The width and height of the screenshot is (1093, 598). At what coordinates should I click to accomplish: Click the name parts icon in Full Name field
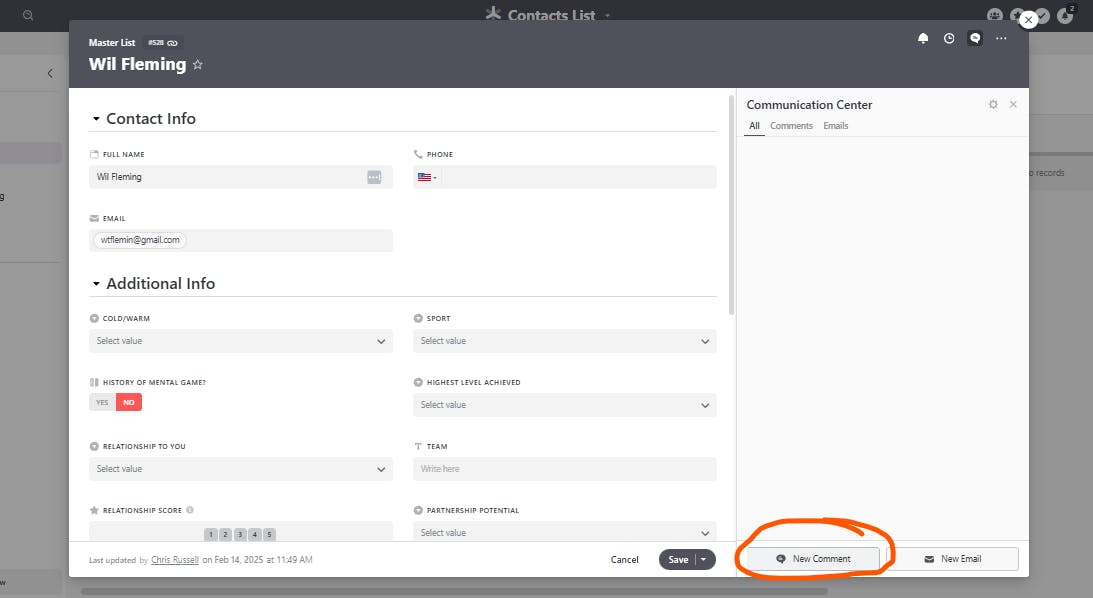coord(374,177)
